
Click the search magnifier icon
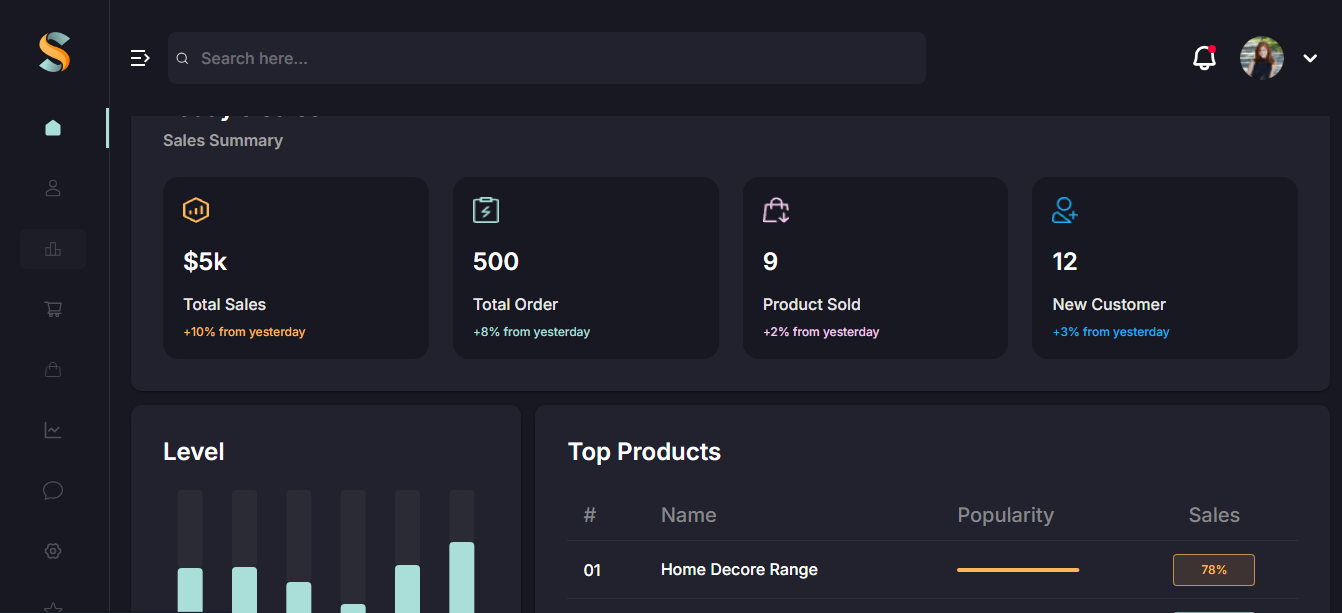(x=183, y=59)
